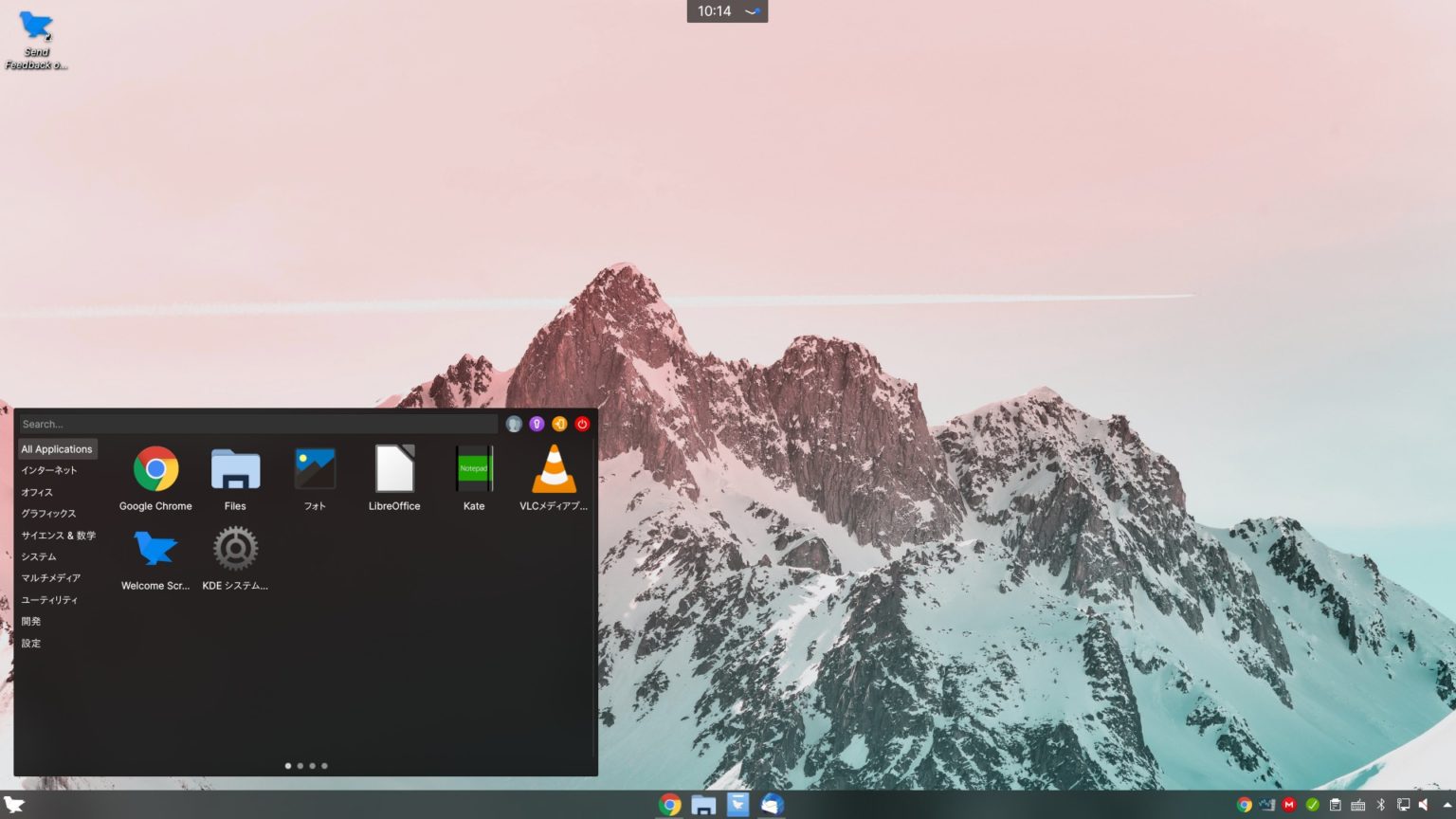Expand hidden tray icons with the arrow
The width and height of the screenshot is (1456, 819).
click(x=1447, y=805)
